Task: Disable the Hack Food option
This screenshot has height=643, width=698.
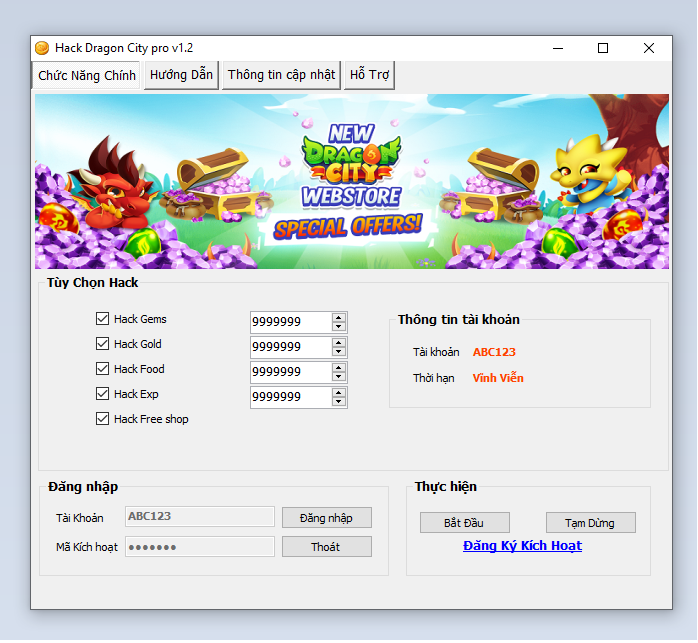Action: 102,369
